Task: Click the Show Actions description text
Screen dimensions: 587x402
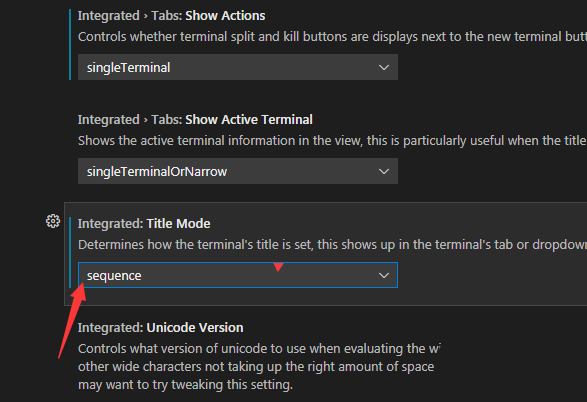Action: (x=332, y=37)
